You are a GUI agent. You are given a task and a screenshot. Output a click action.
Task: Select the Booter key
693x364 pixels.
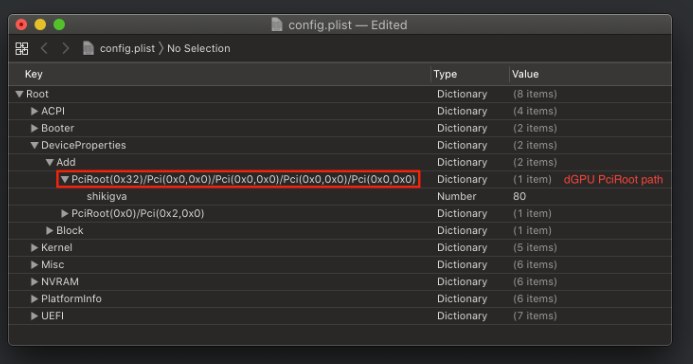(x=57, y=128)
